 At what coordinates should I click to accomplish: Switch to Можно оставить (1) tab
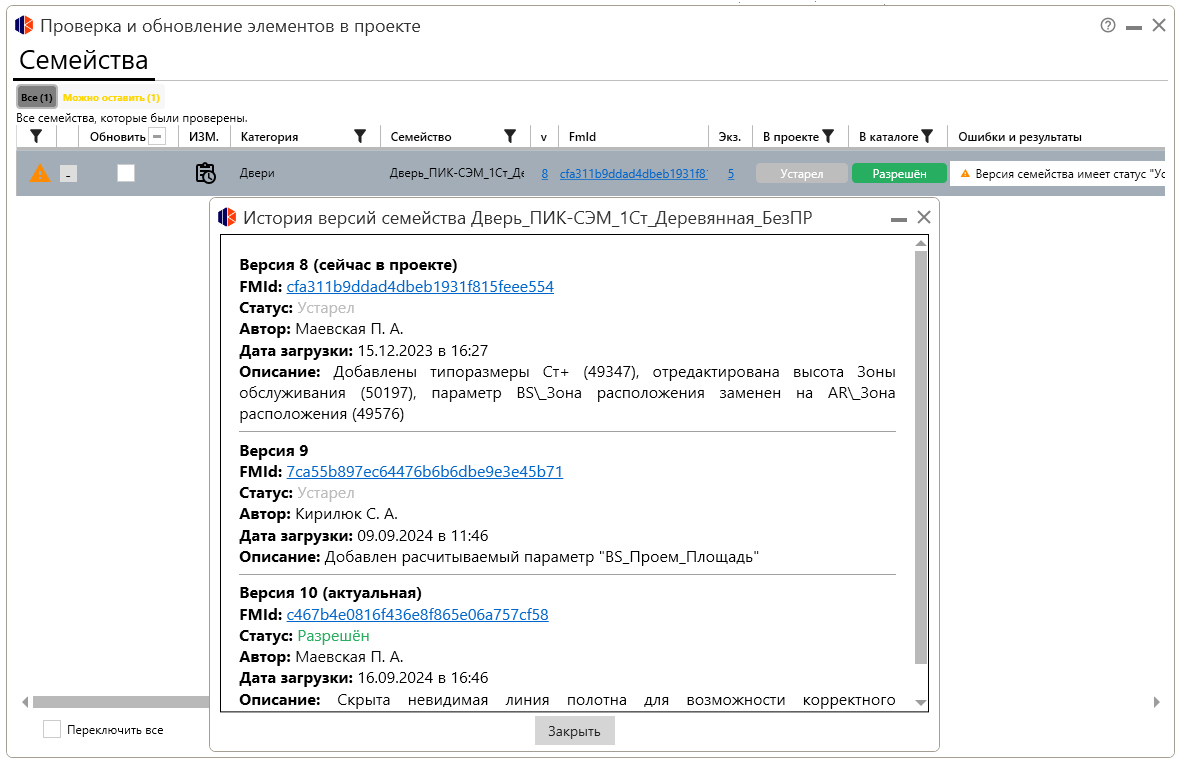[x=111, y=97]
